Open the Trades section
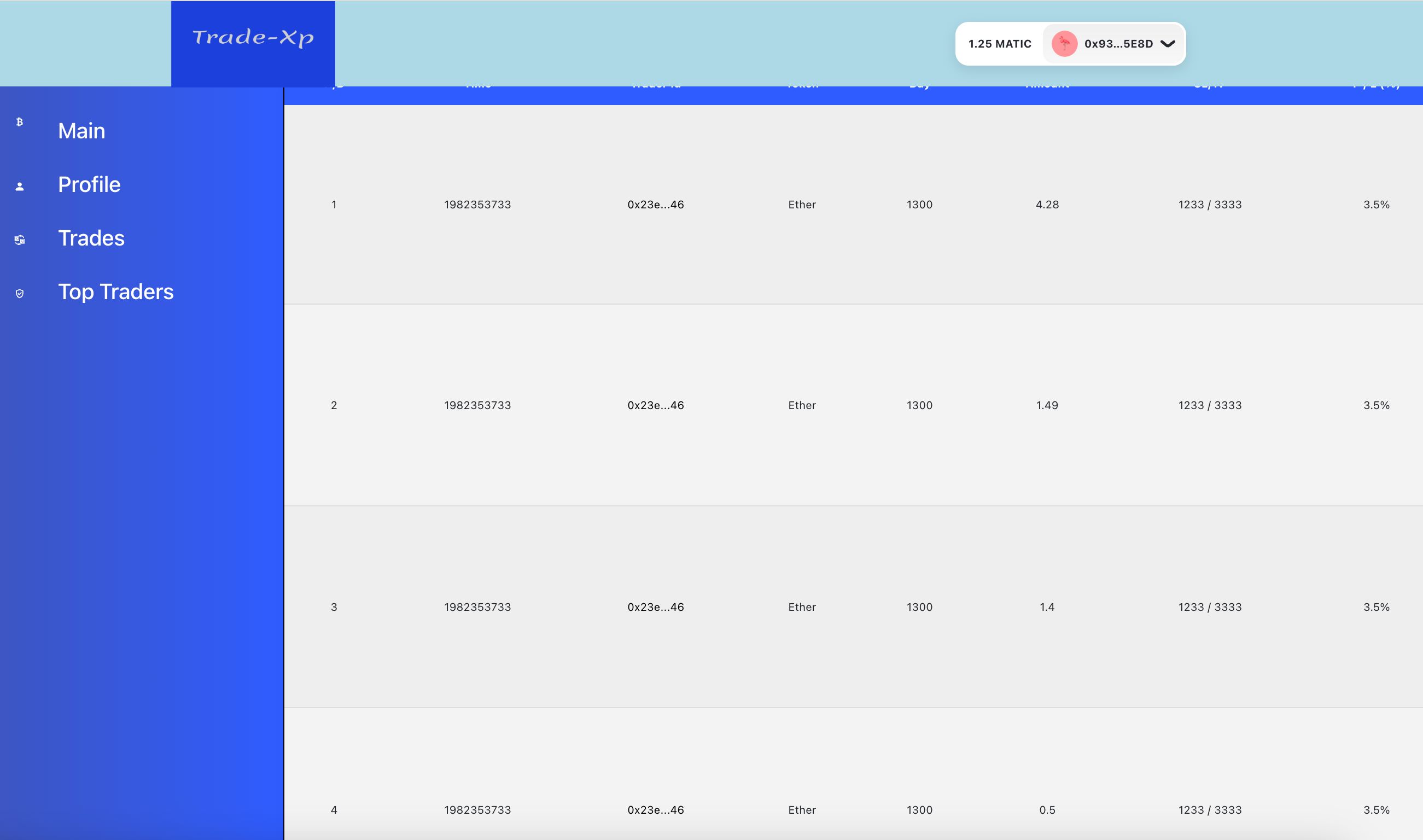Viewport: 1423px width, 840px height. pyautogui.click(x=91, y=238)
